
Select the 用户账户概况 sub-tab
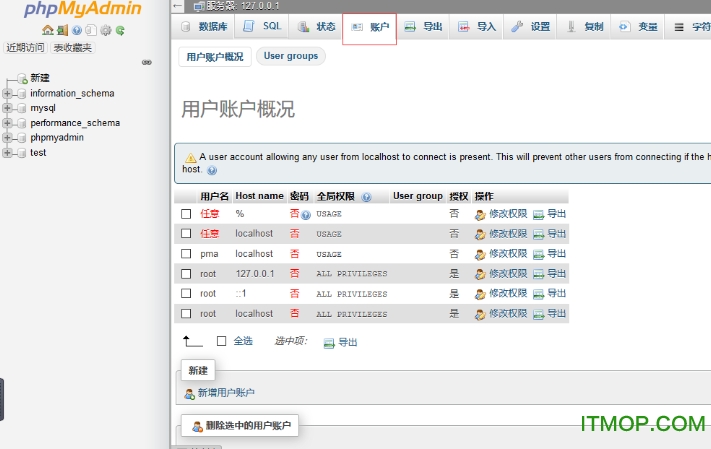coord(215,57)
